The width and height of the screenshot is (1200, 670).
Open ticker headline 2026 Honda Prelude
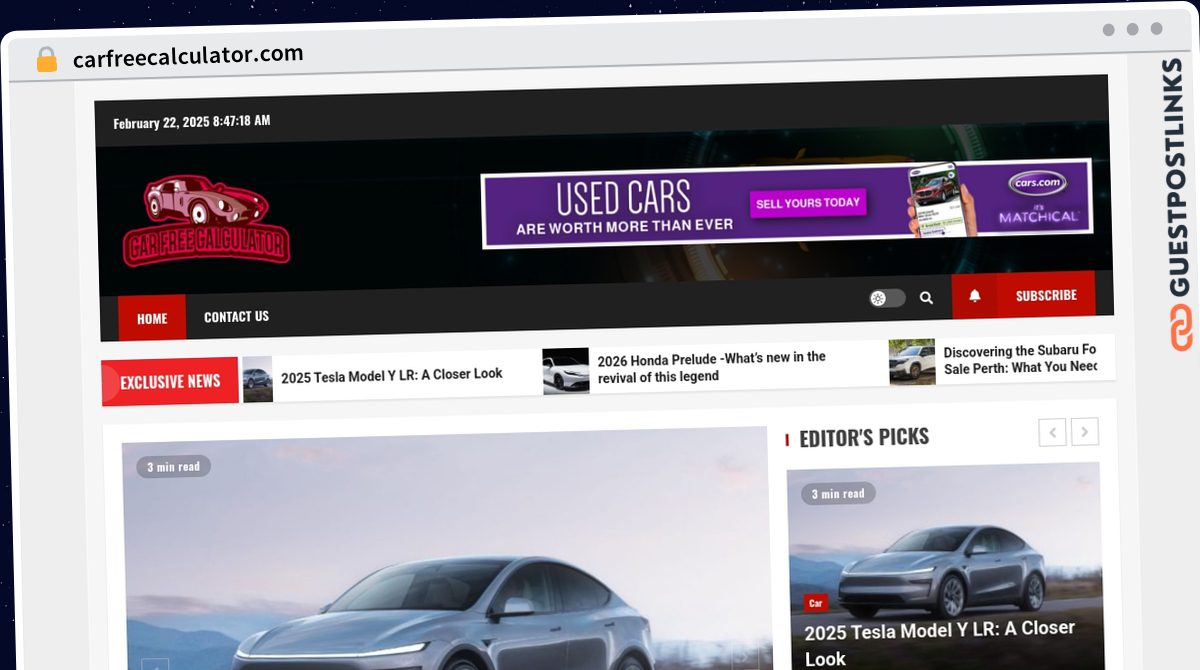point(712,367)
